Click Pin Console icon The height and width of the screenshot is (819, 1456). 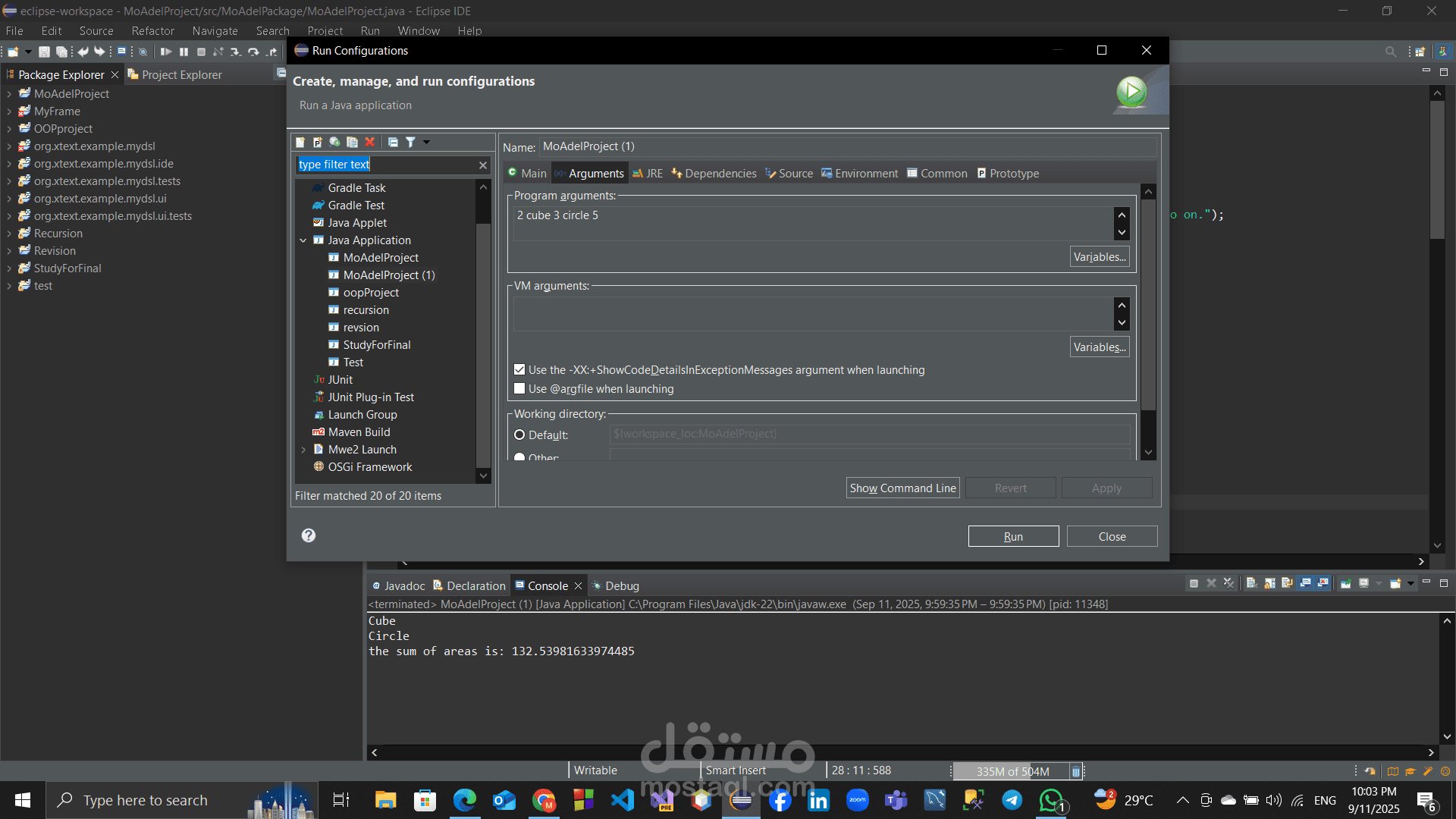(1346, 583)
